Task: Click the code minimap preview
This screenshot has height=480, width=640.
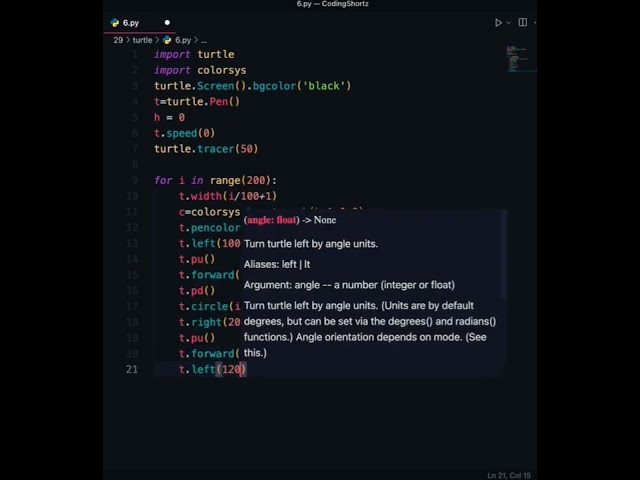Action: coord(514,63)
